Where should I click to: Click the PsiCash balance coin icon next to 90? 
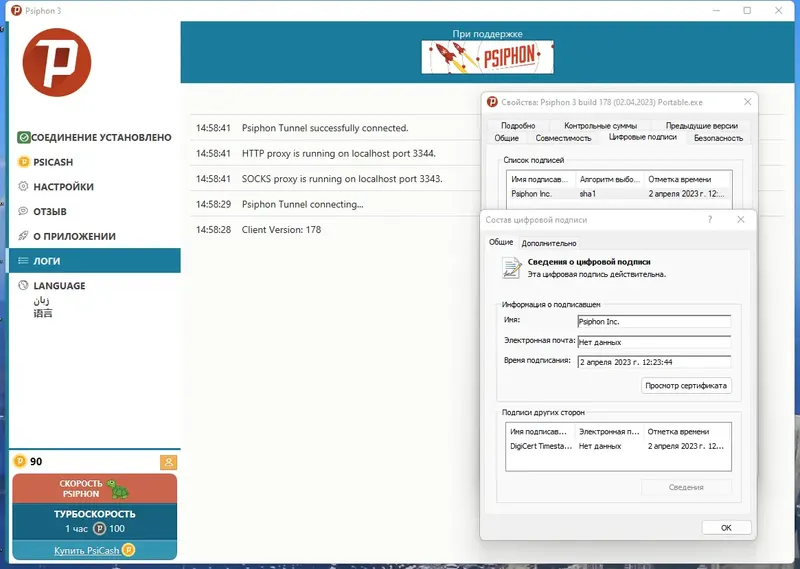[x=20, y=461]
